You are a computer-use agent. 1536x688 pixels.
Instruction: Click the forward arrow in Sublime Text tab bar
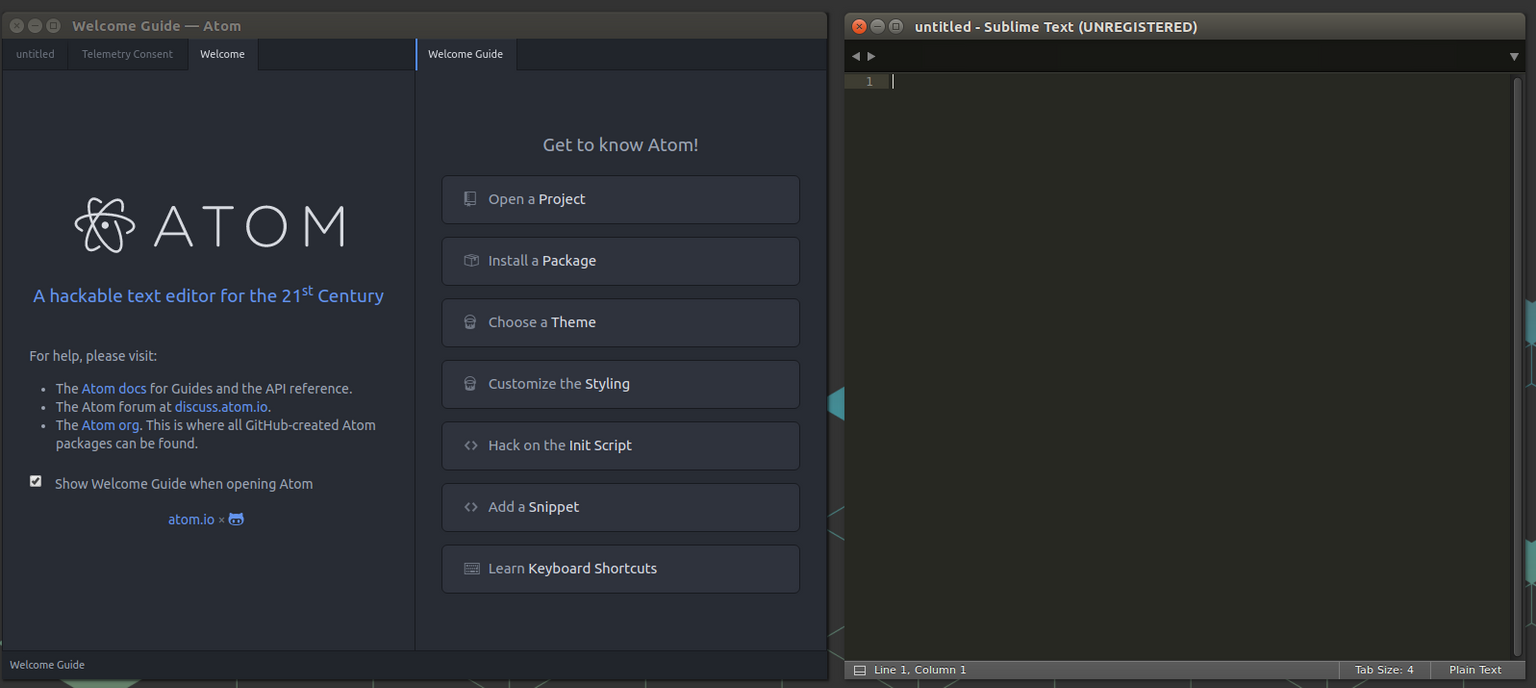(x=872, y=56)
